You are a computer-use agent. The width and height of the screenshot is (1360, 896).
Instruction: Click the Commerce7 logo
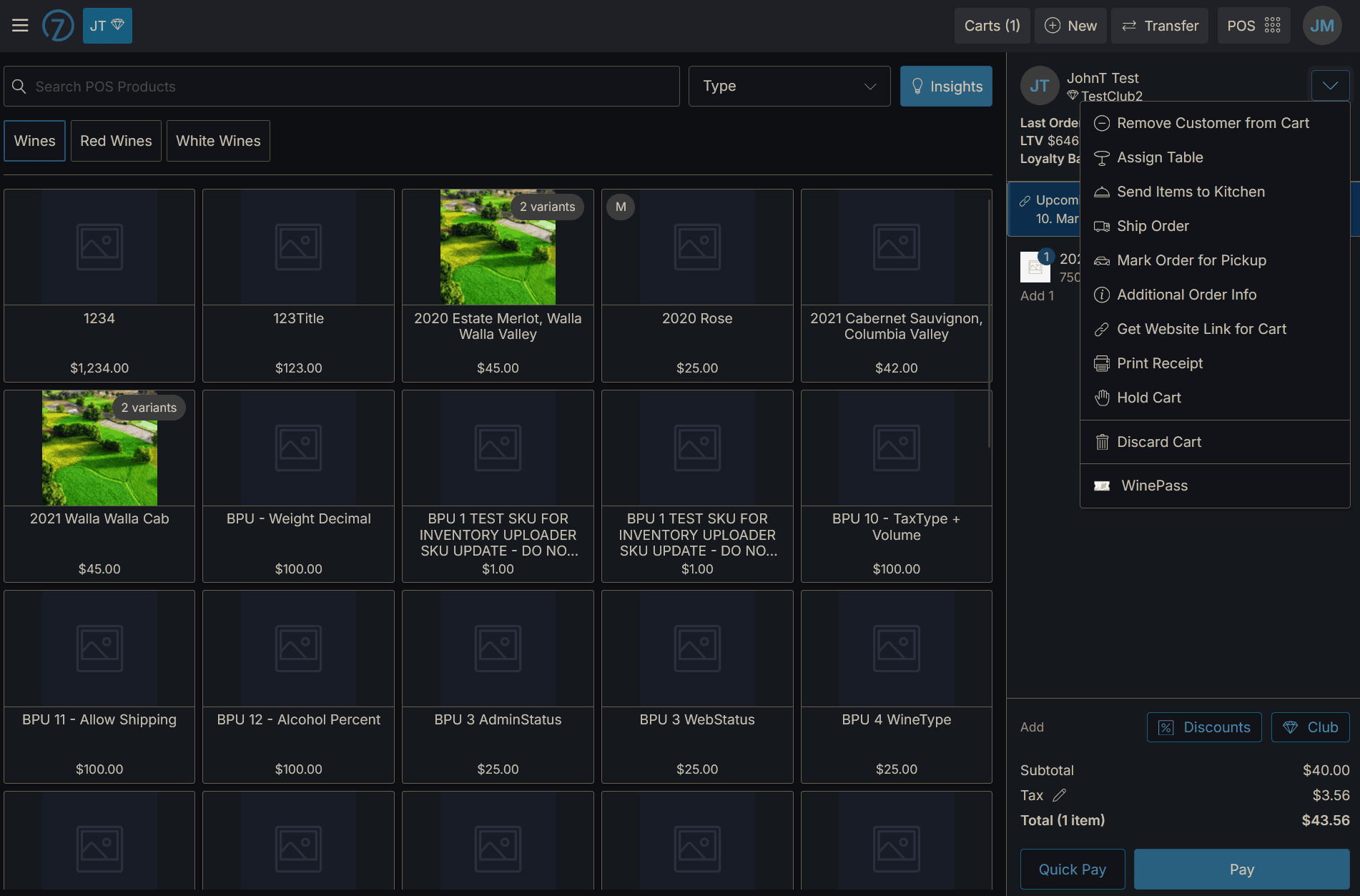coord(58,25)
